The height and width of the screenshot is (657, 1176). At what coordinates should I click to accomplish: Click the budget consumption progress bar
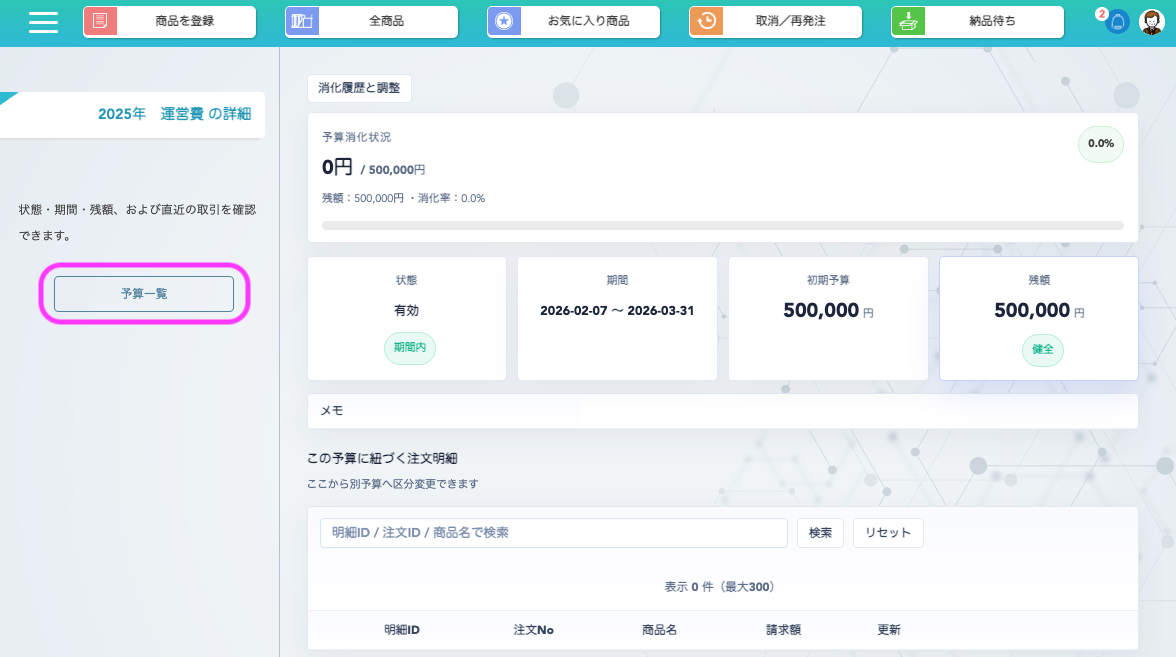pos(722,226)
